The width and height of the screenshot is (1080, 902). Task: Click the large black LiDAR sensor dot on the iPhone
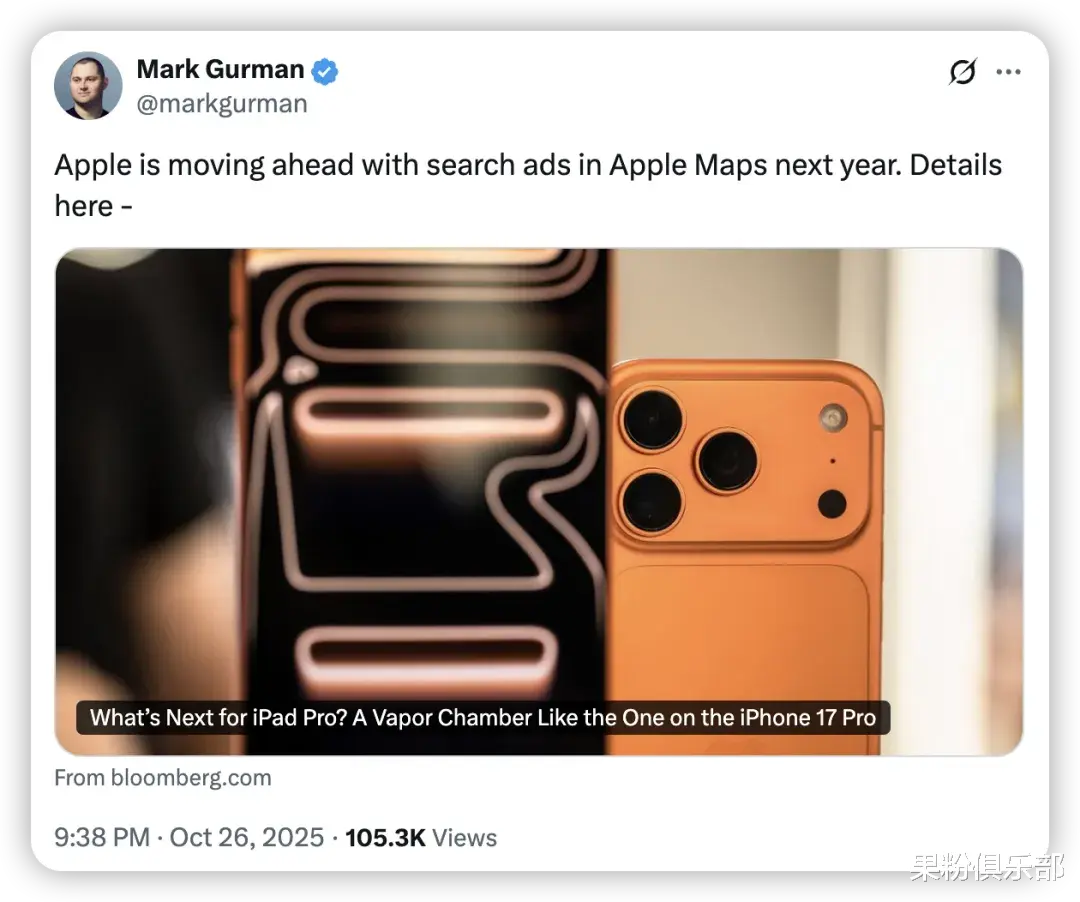pyautogui.click(x=832, y=504)
